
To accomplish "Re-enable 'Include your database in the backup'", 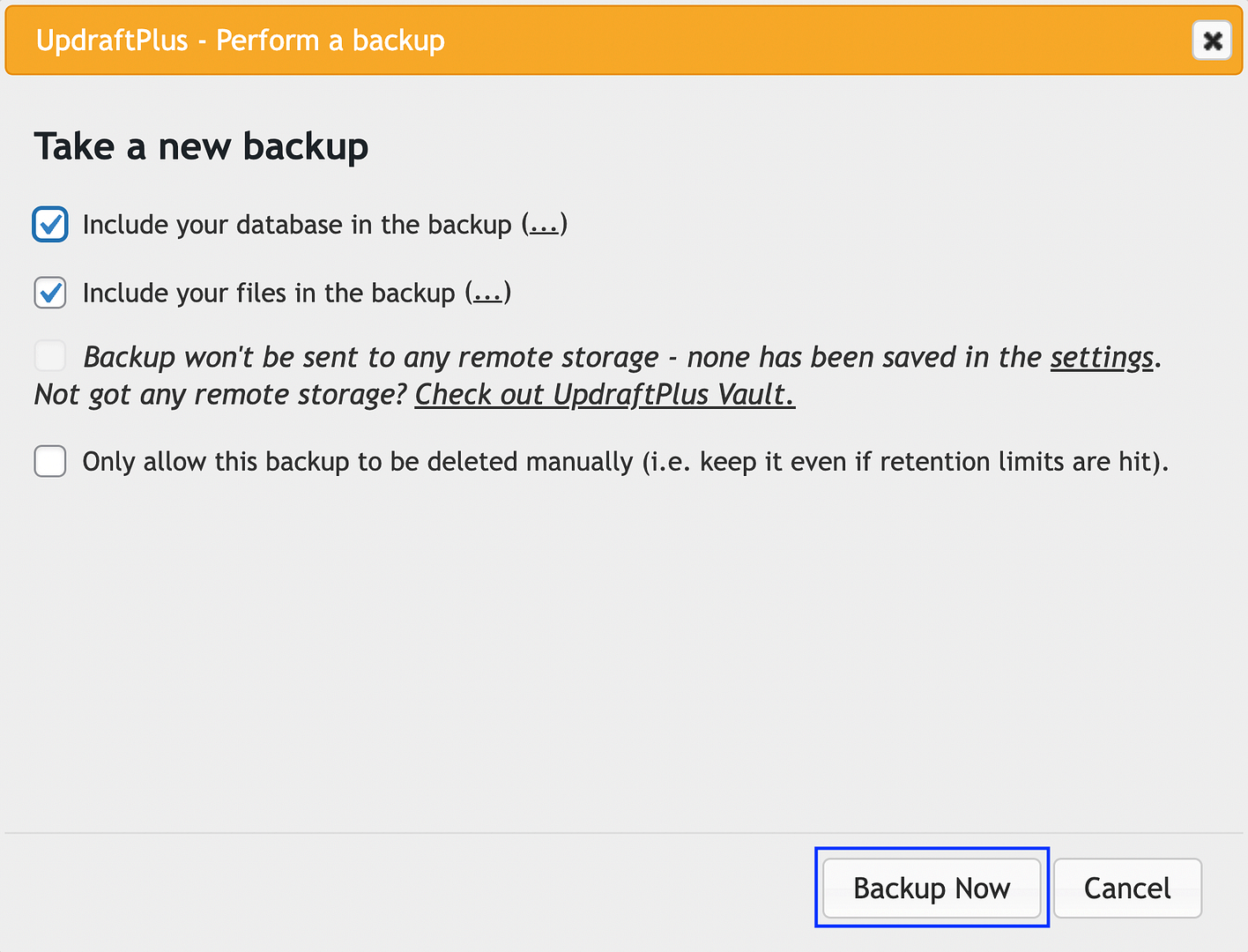I will tap(50, 225).
